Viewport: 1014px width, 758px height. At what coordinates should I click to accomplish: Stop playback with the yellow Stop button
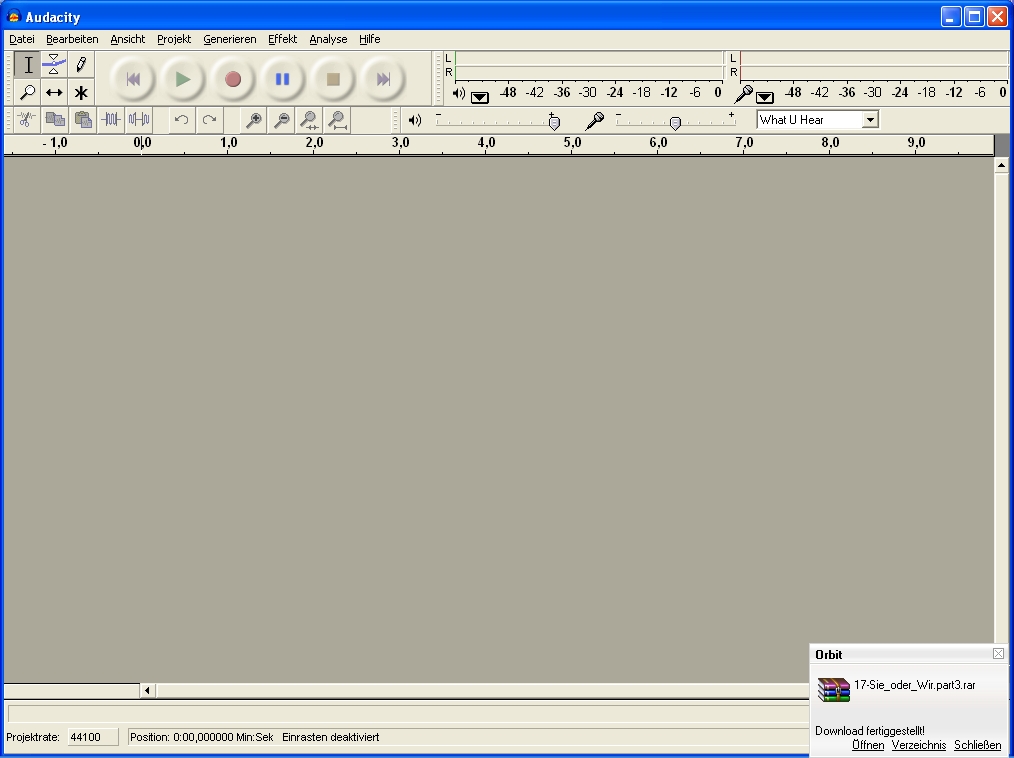tap(333, 80)
